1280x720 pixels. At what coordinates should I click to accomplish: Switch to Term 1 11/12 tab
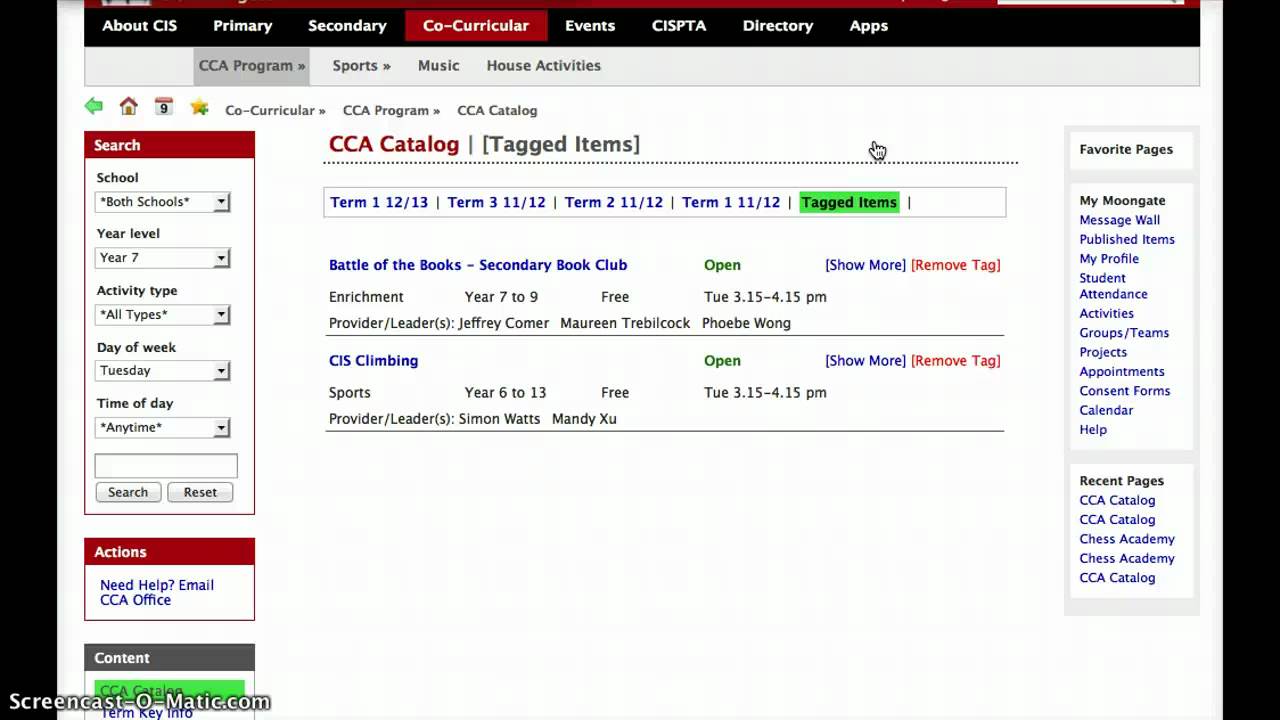pyautogui.click(x=731, y=203)
